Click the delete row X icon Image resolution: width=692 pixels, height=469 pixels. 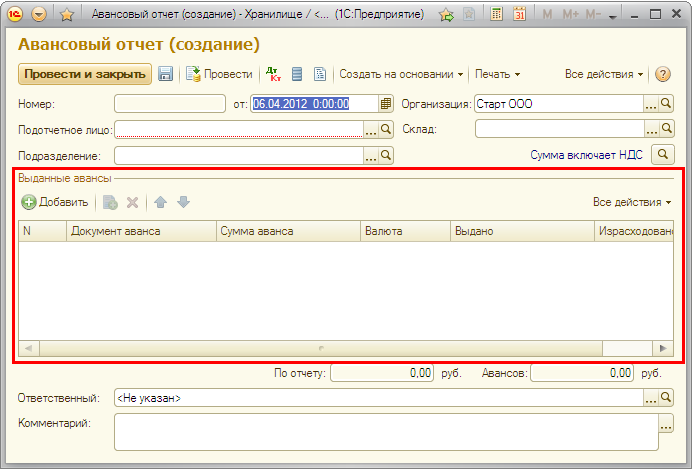click(132, 203)
